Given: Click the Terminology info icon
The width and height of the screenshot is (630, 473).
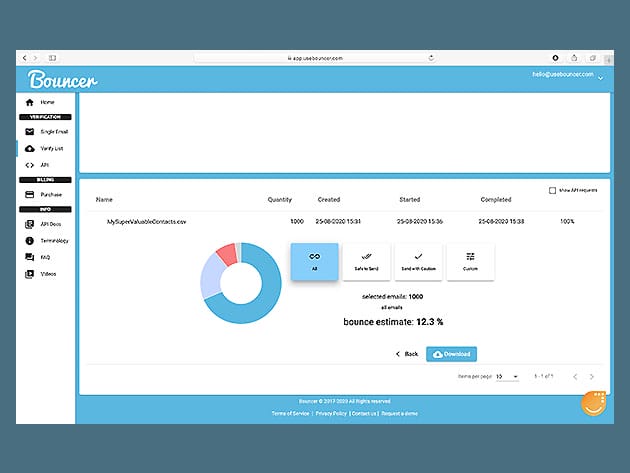Looking at the screenshot, I should coord(30,241).
